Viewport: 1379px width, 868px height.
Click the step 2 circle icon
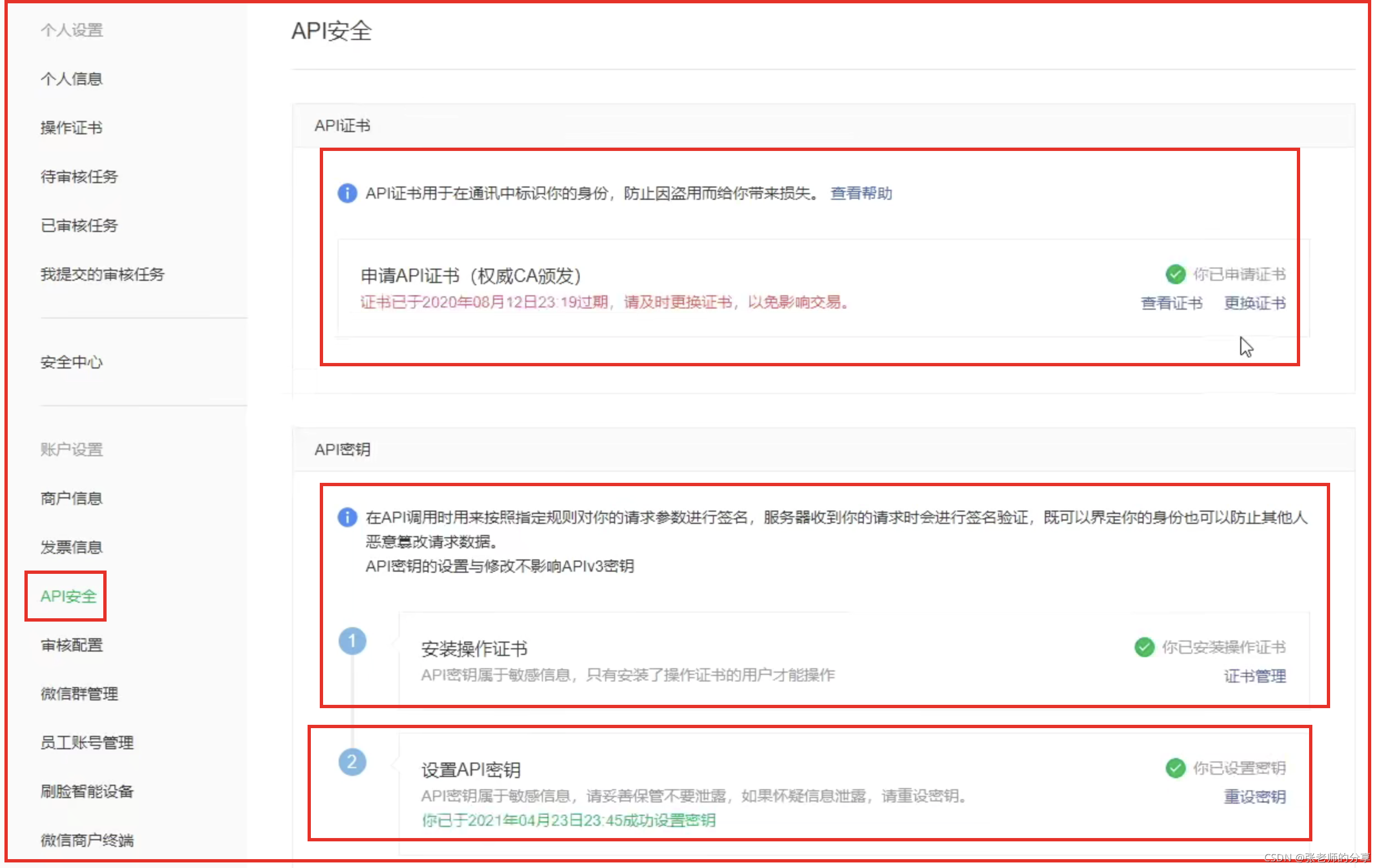(x=352, y=763)
